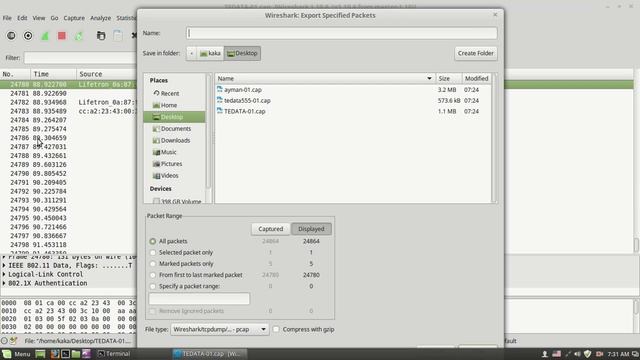Click the volume icon in system tray
The image size is (640, 360).
pos(577,354)
